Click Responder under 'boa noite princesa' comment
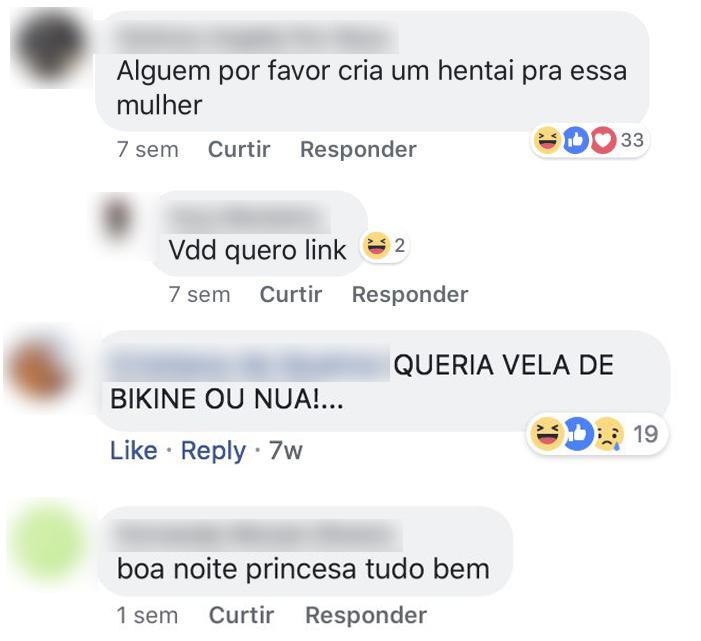Image resolution: width=701 pixels, height=641 pixels. point(366,616)
